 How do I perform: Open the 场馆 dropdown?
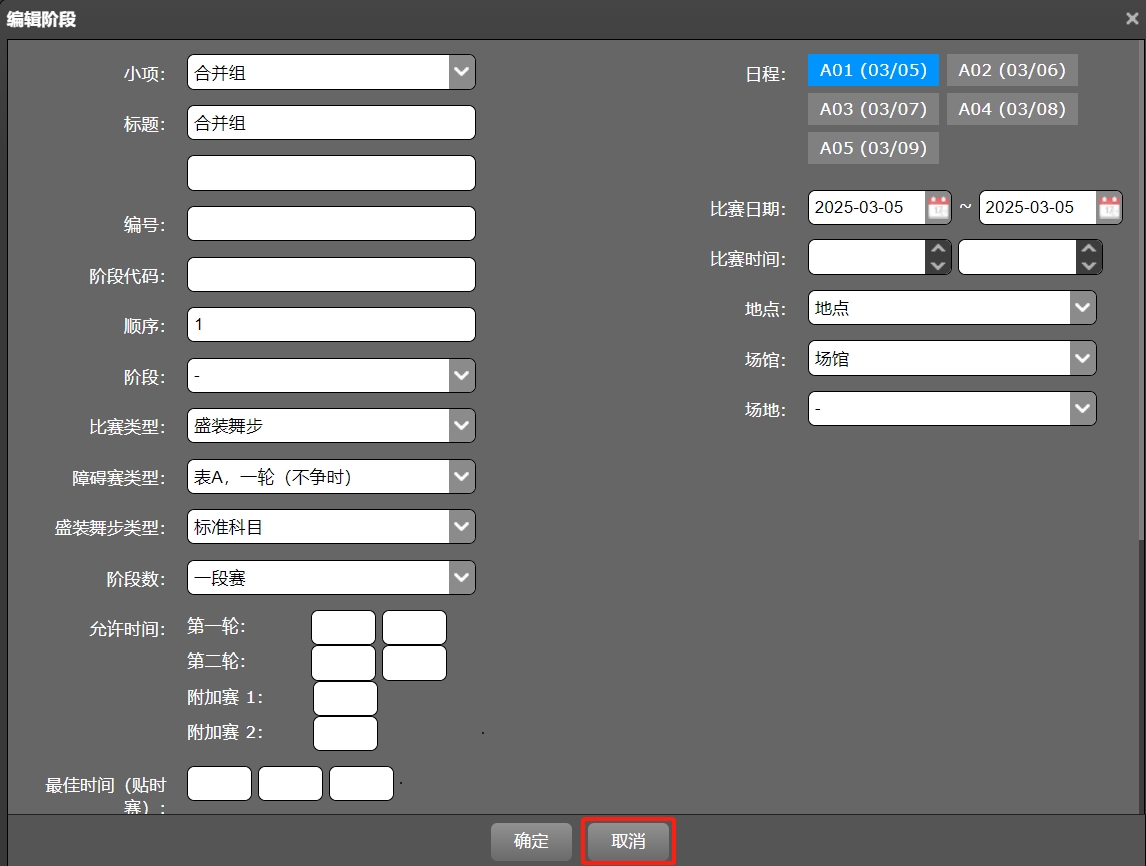(x=1082, y=358)
